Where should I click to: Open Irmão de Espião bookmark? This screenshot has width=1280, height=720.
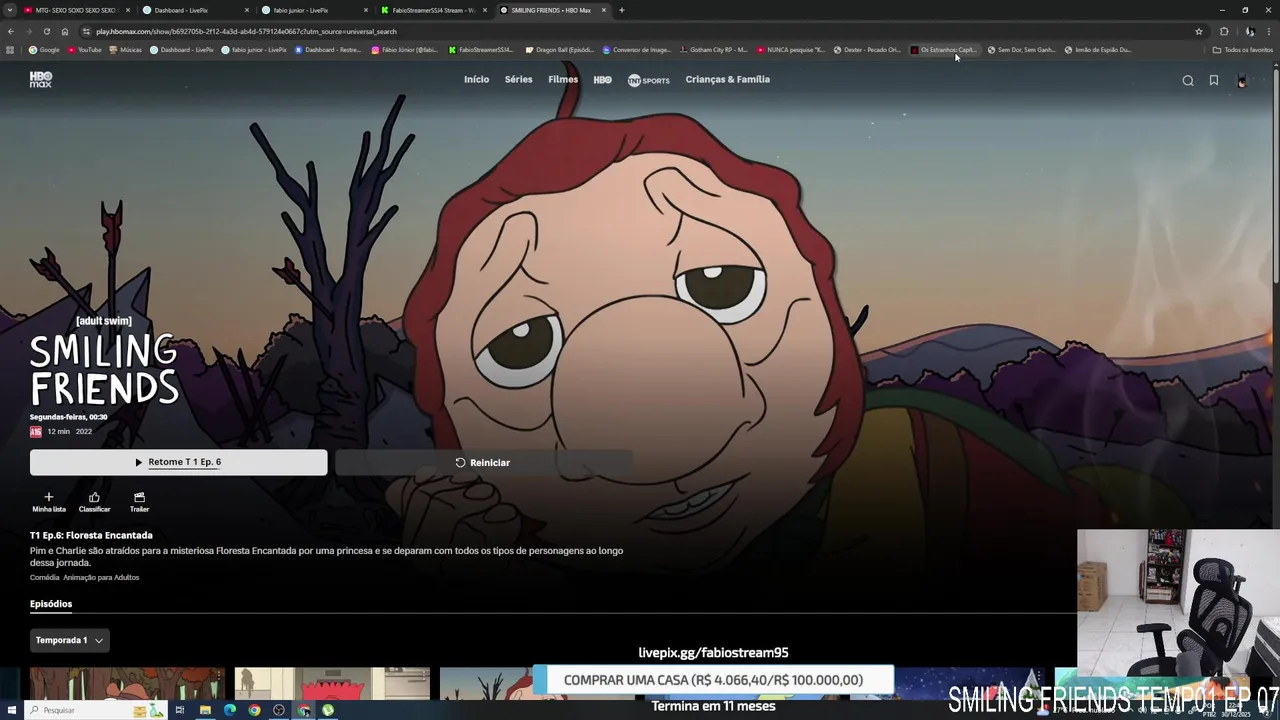[1098, 50]
